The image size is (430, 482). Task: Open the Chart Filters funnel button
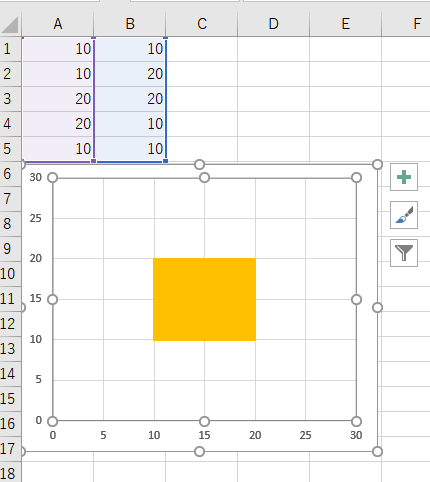pos(404,253)
